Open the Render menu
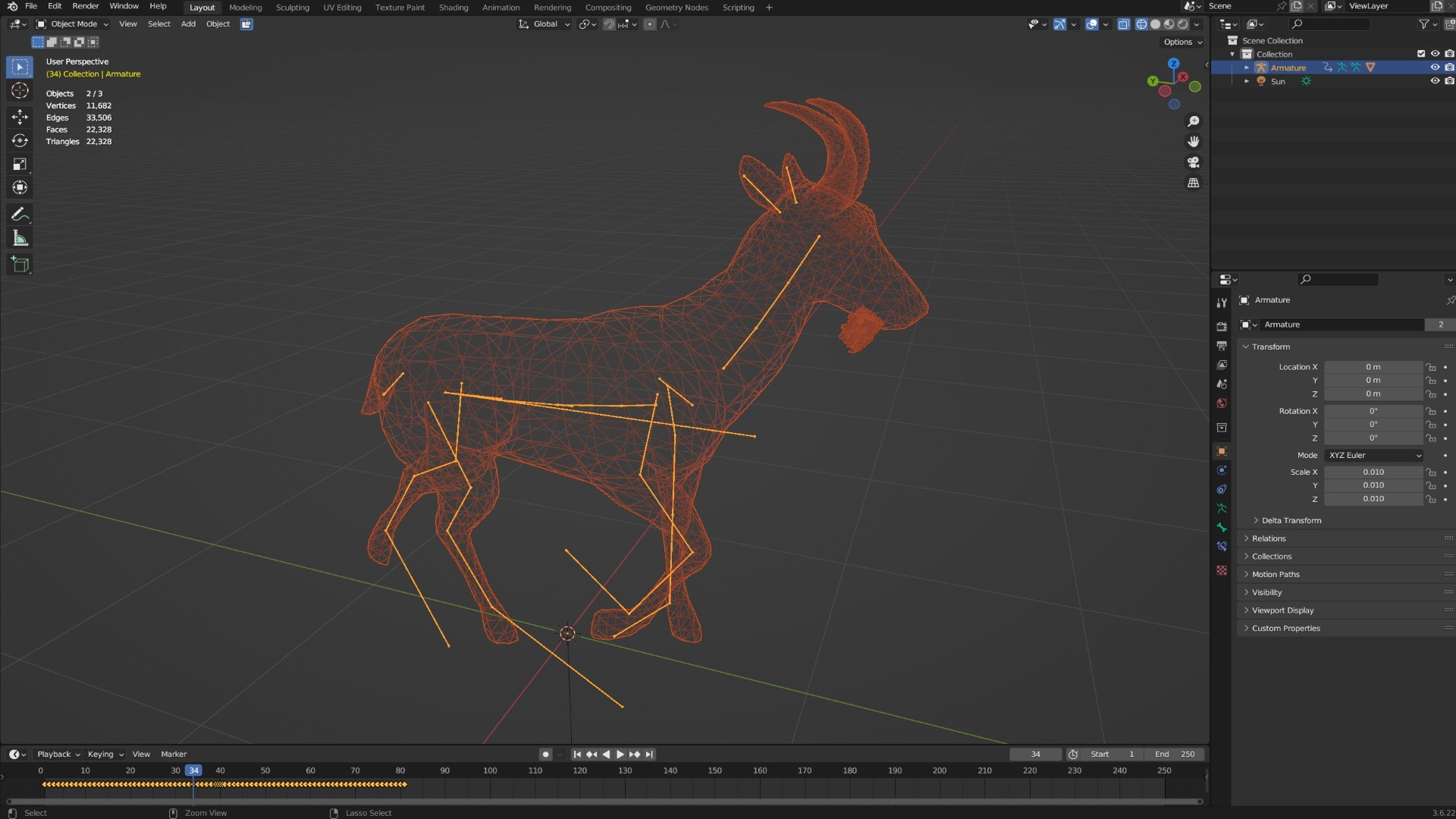This screenshot has height=819, width=1456. coord(86,6)
